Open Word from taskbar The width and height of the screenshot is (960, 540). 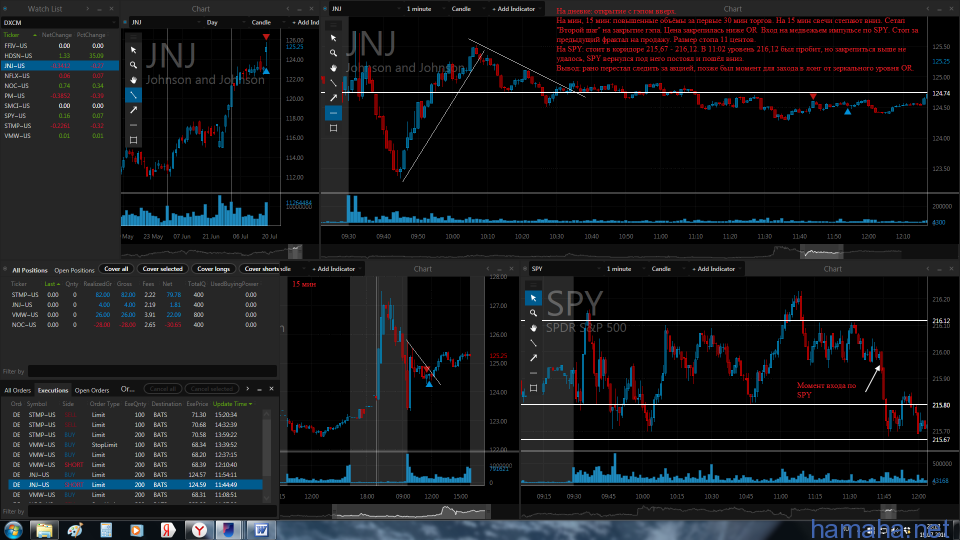coord(261,530)
